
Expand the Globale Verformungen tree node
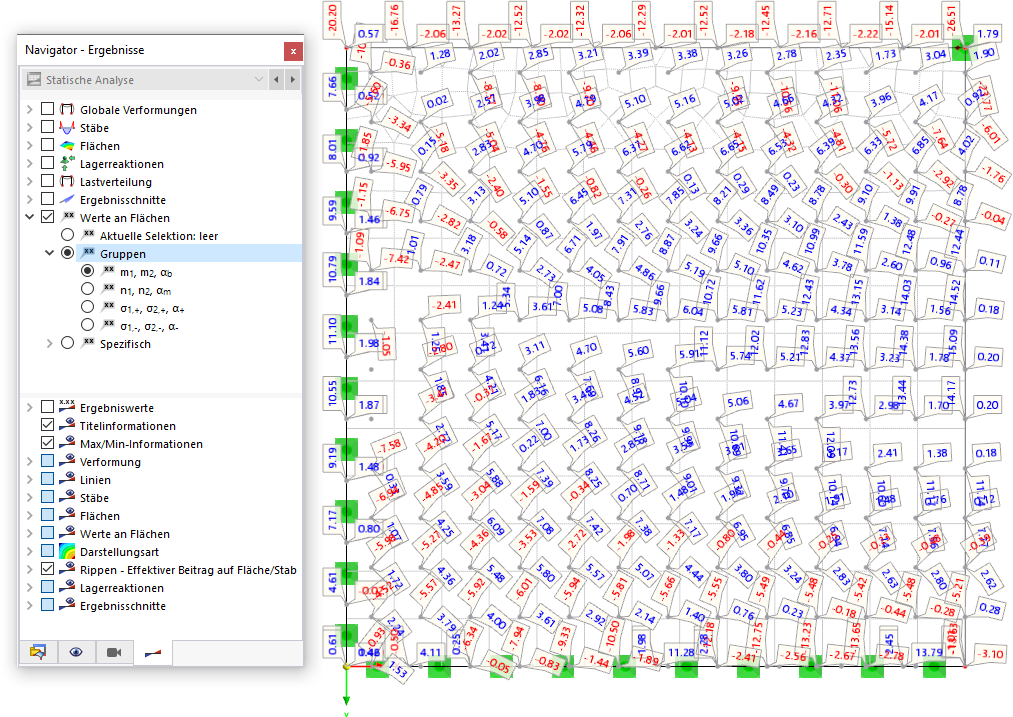(x=30, y=110)
